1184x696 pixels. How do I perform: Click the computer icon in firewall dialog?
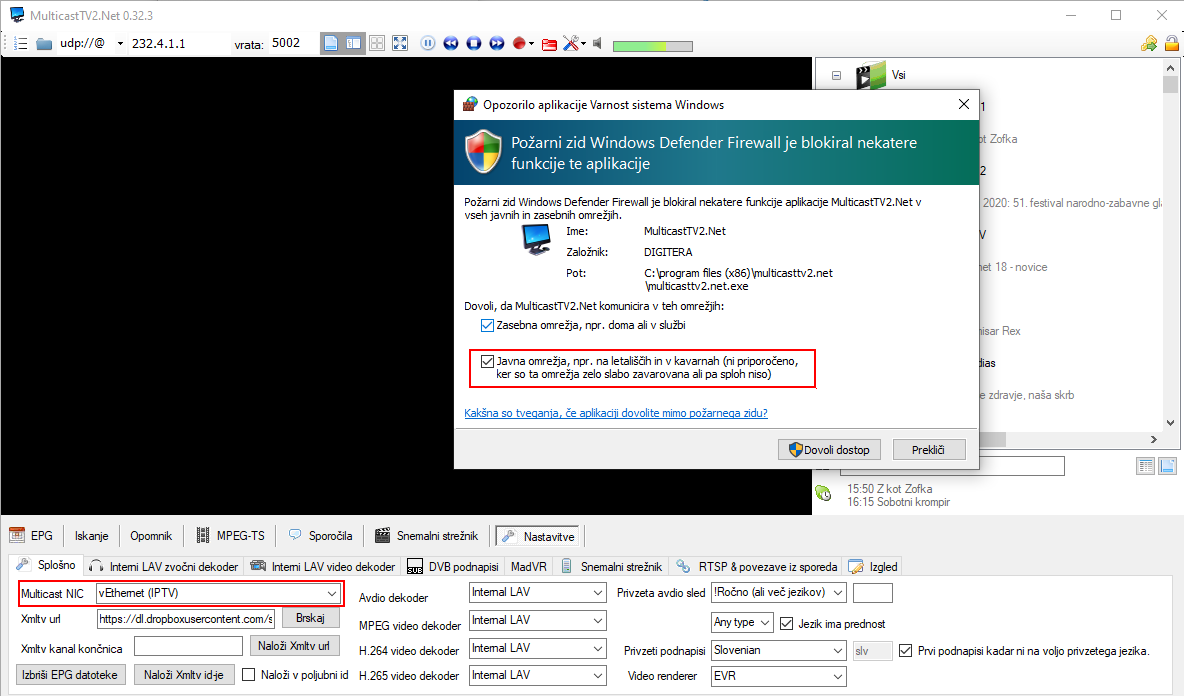click(x=537, y=240)
